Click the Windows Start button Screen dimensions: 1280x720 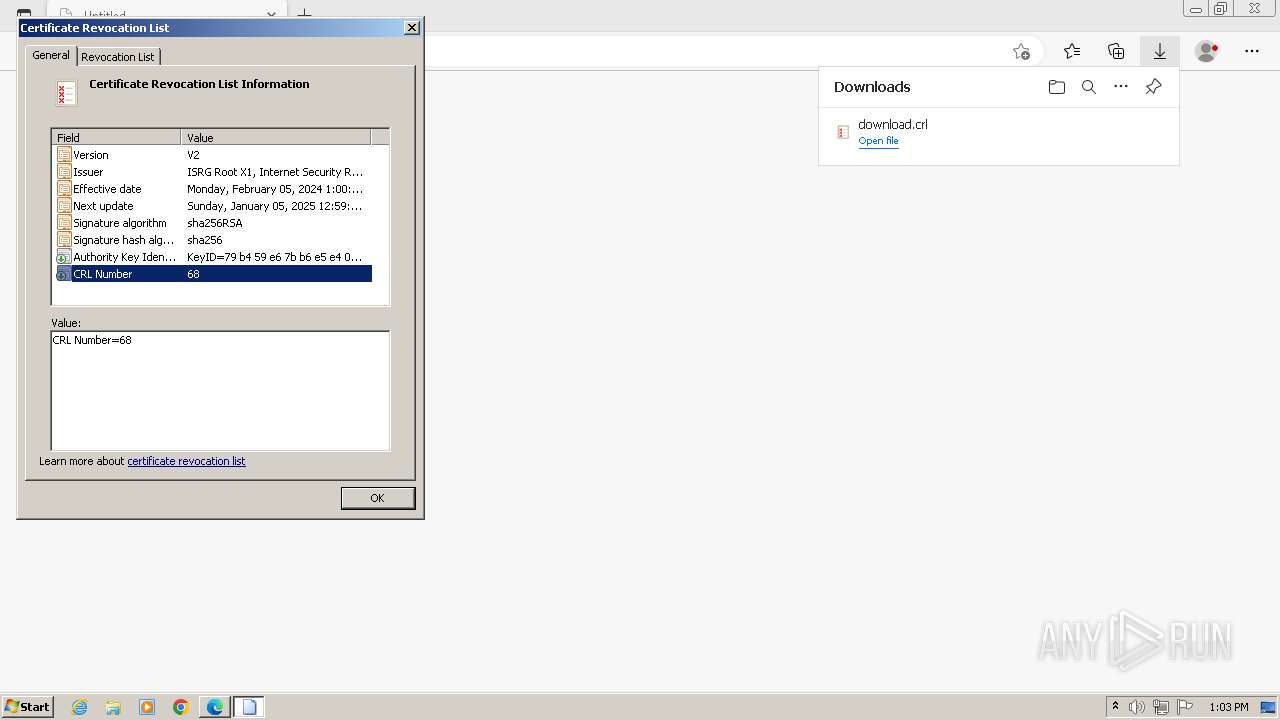click(28, 707)
